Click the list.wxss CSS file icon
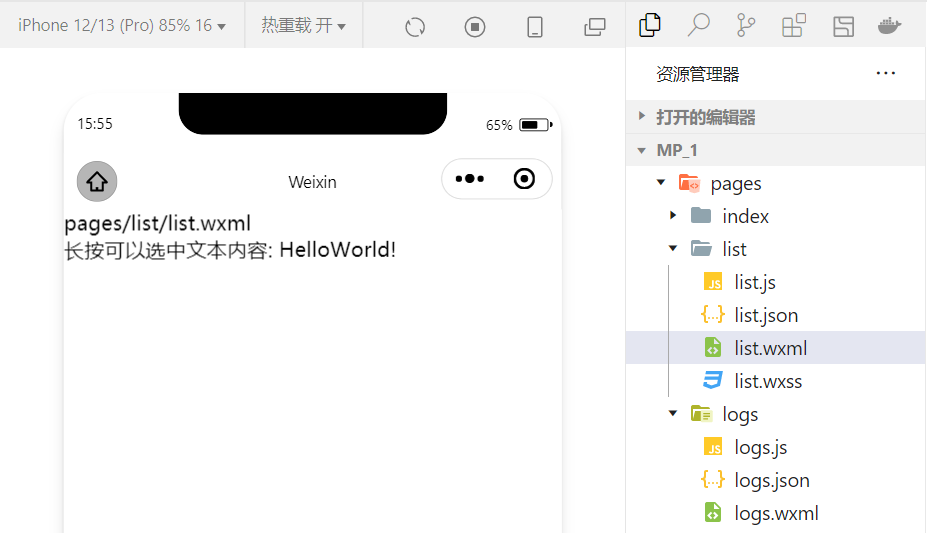 click(x=713, y=381)
